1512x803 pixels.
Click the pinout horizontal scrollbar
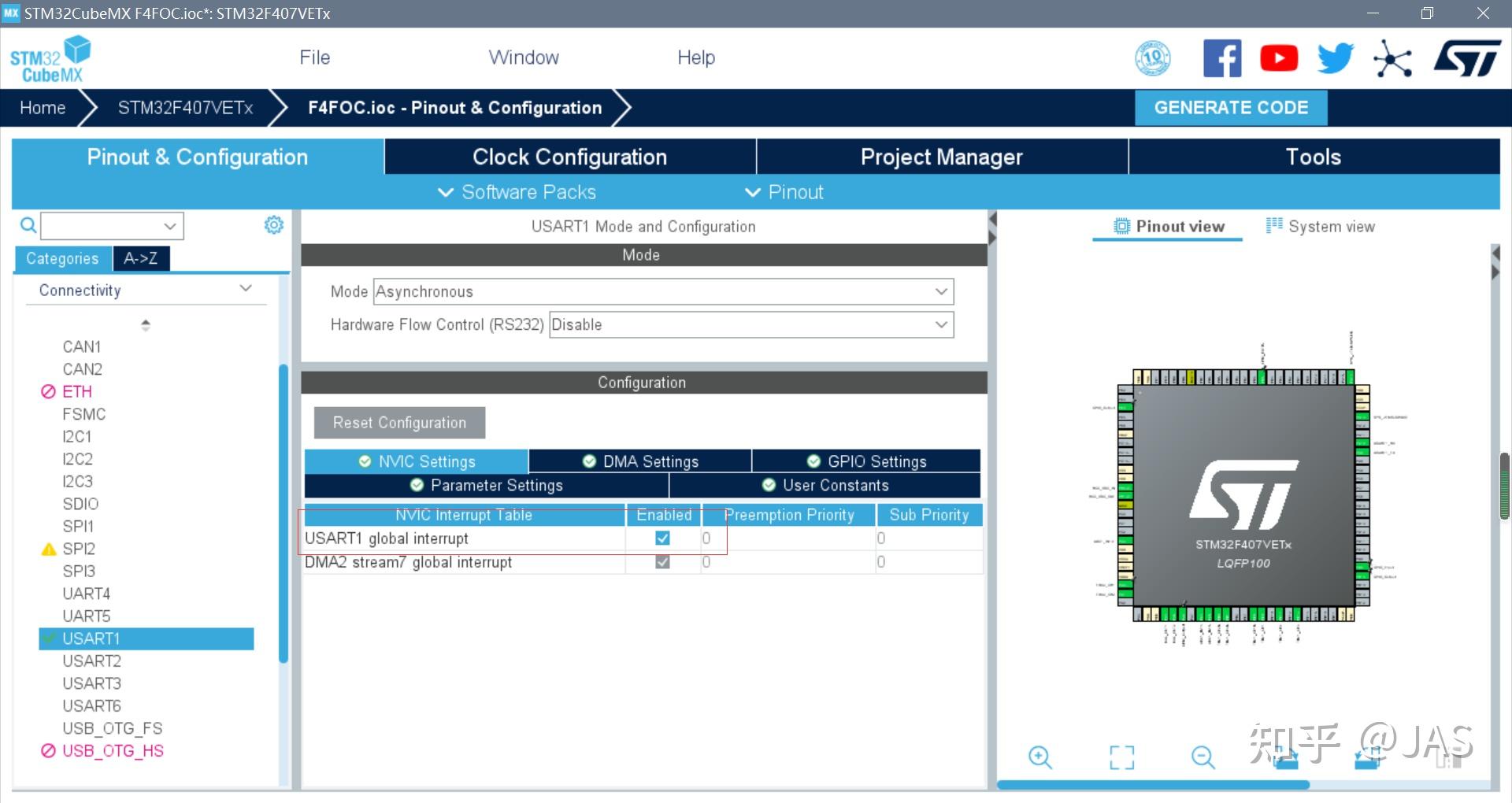[x=1153, y=785]
